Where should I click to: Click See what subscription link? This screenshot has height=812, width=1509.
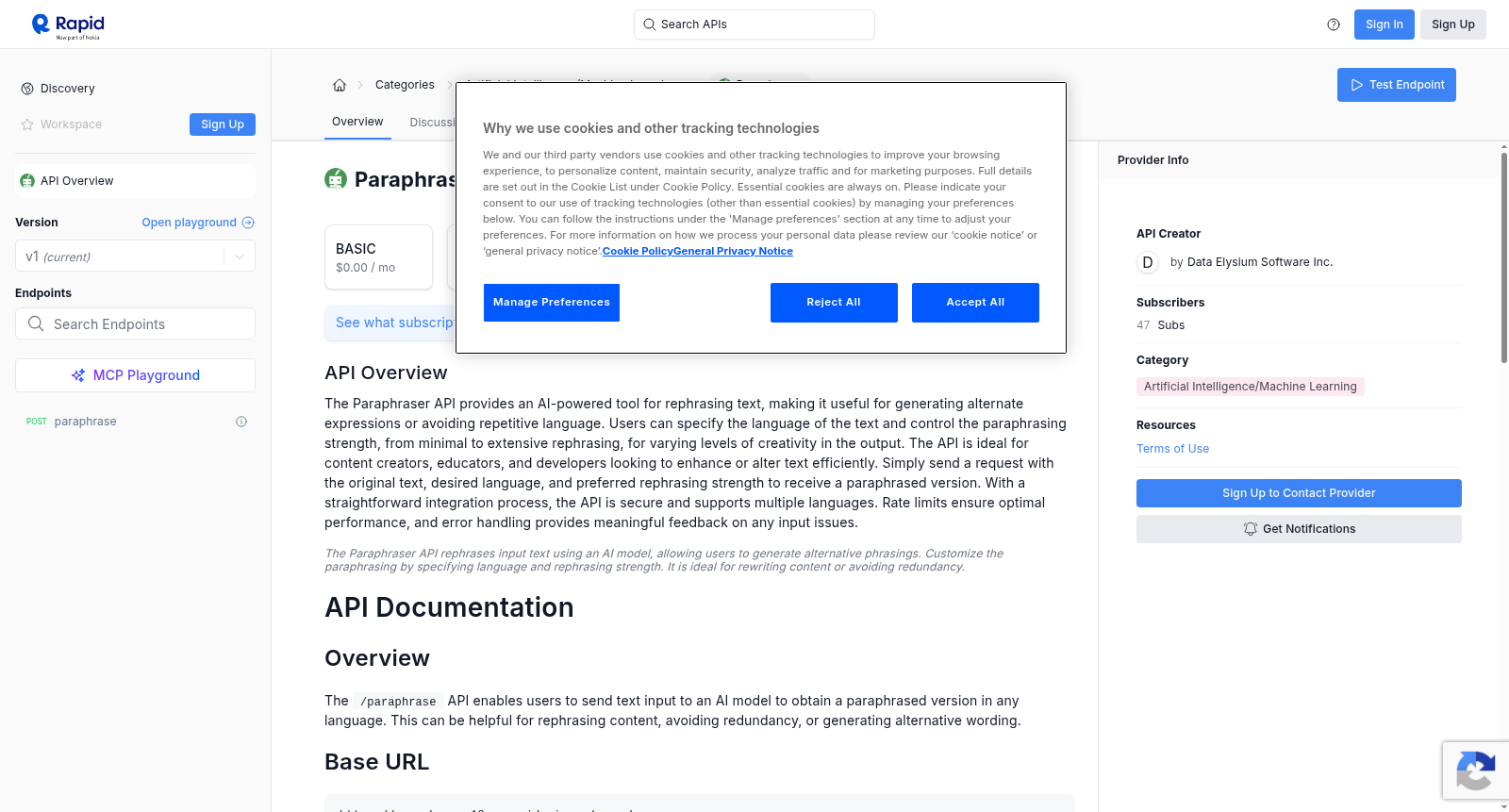pyautogui.click(x=395, y=323)
